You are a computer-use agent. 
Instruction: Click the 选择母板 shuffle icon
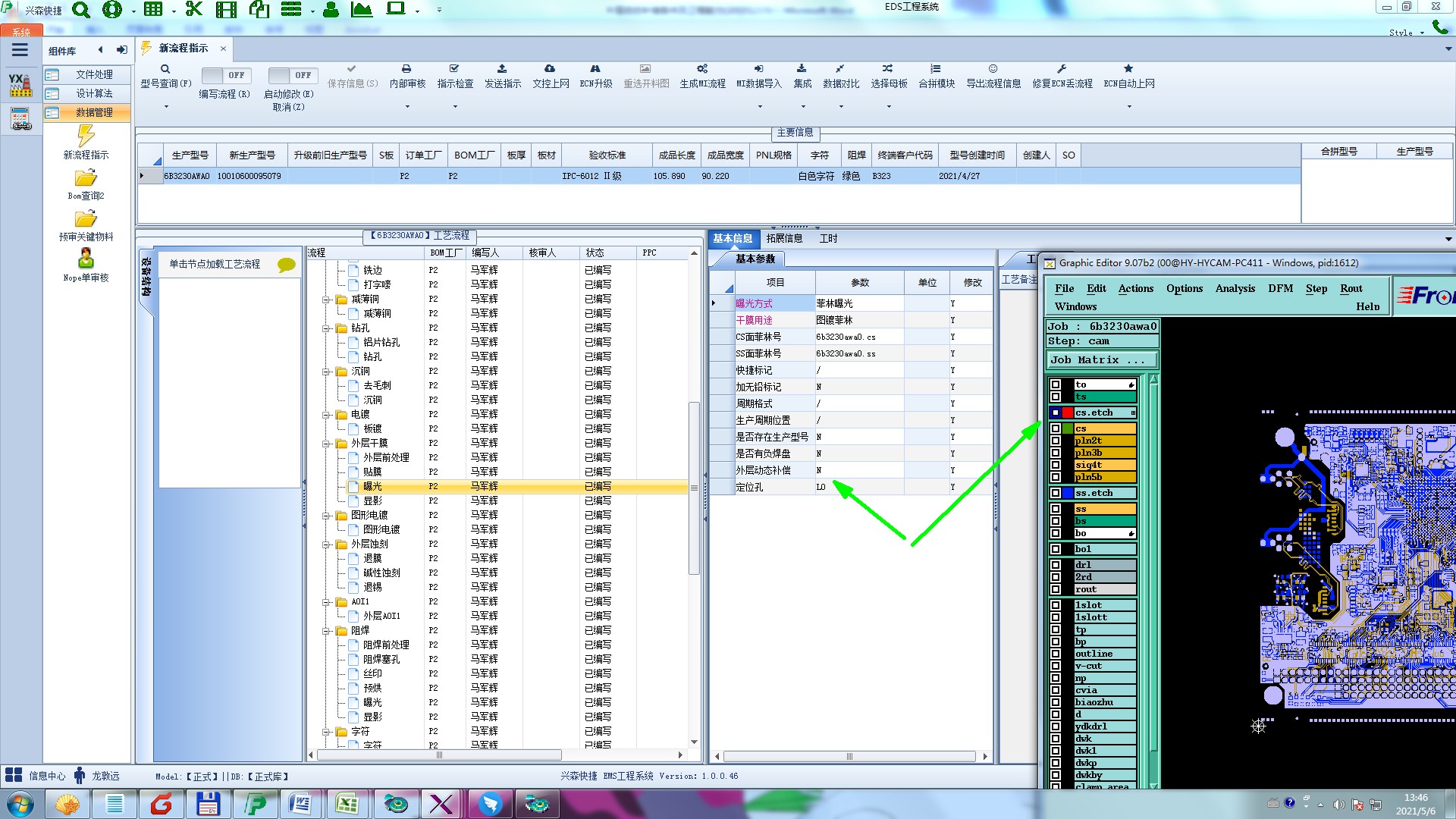point(888,69)
